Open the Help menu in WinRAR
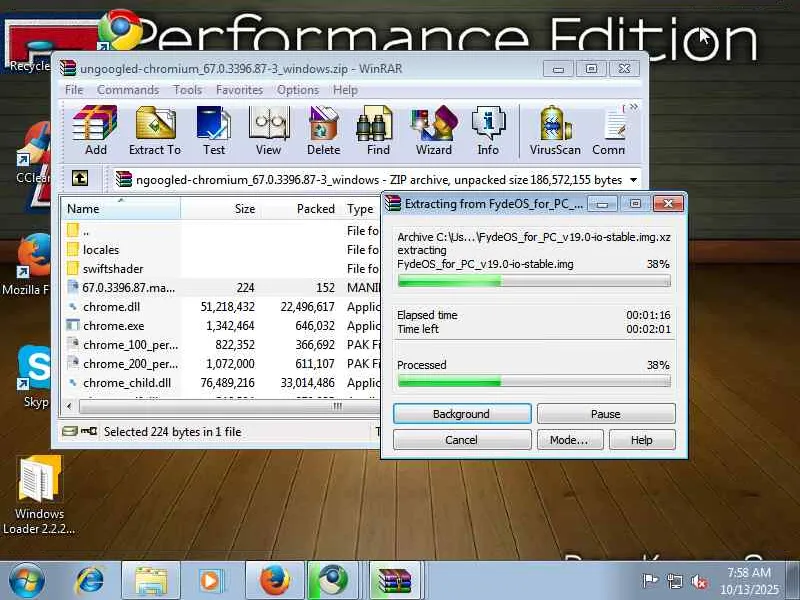This screenshot has width=800, height=600. click(345, 90)
